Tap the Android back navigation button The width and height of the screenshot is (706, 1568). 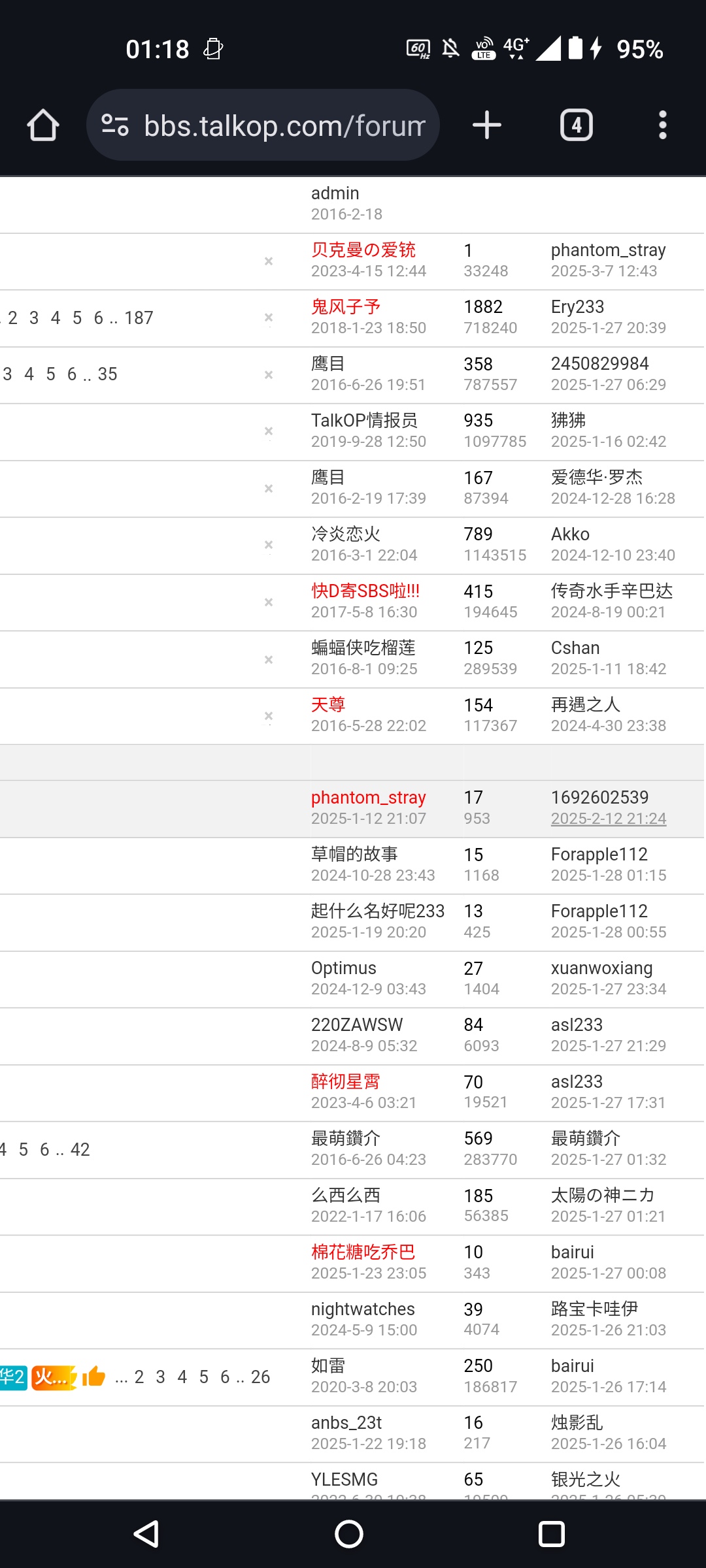(x=146, y=1533)
